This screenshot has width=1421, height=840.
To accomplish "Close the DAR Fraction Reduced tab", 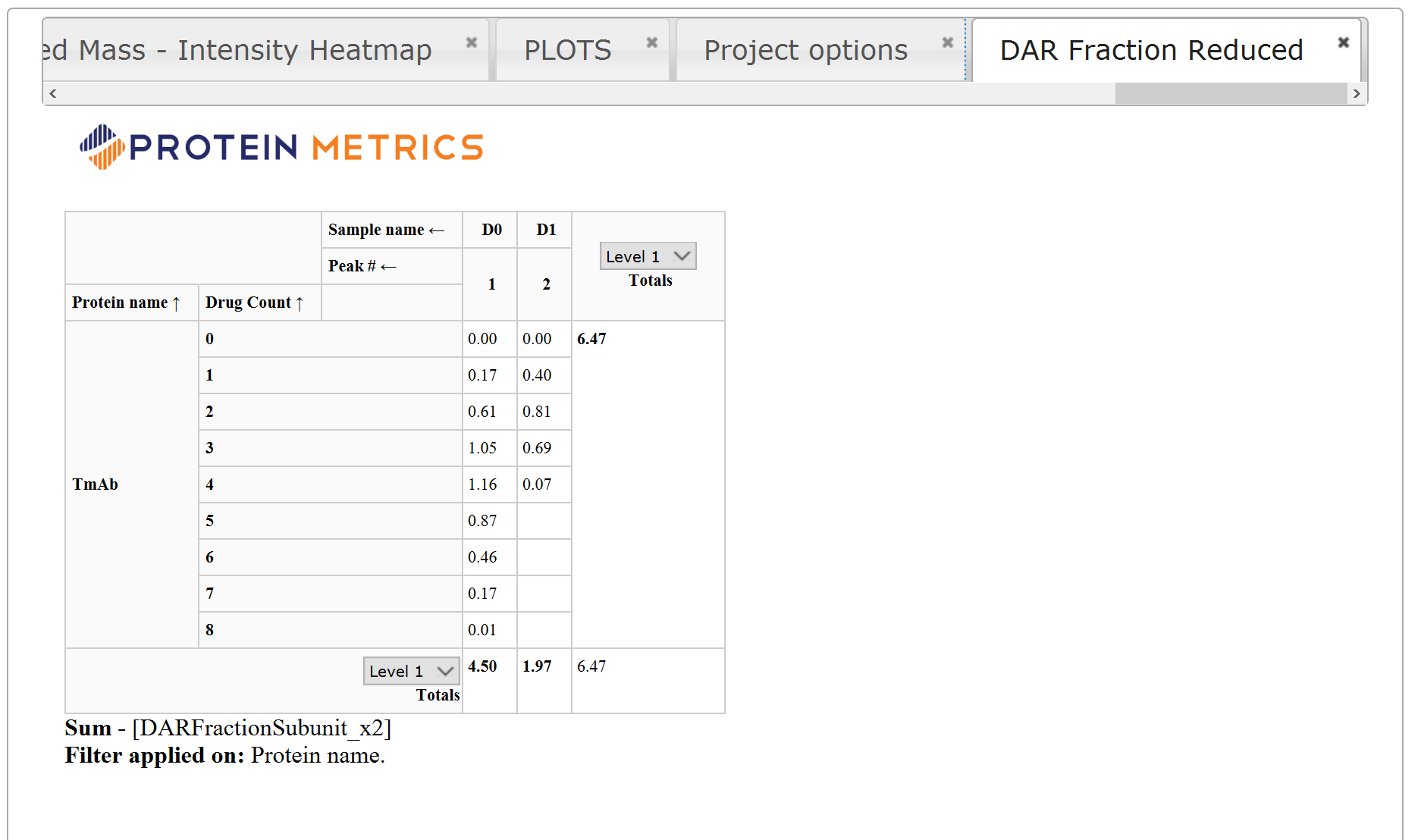I will point(1343,42).
